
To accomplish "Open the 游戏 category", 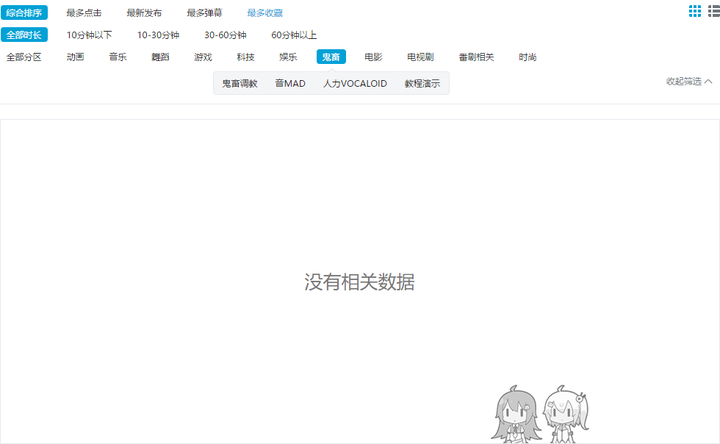I will click(203, 57).
